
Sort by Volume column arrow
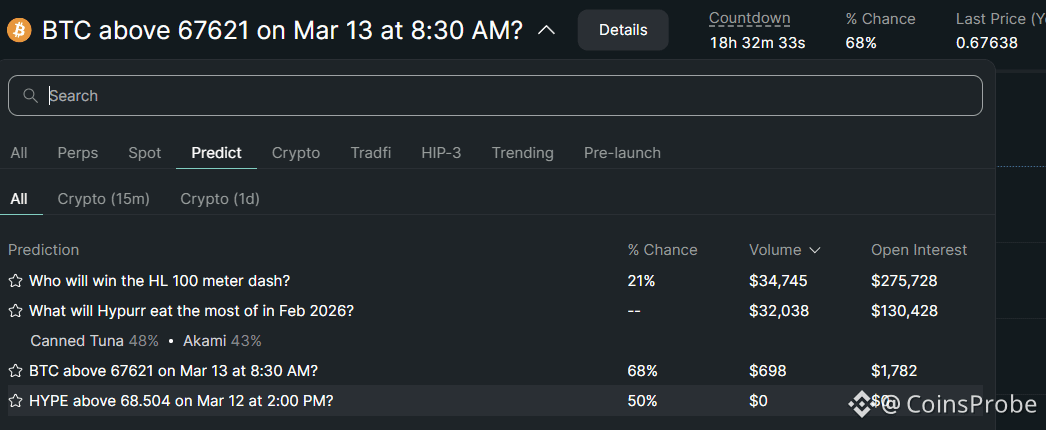coord(815,250)
